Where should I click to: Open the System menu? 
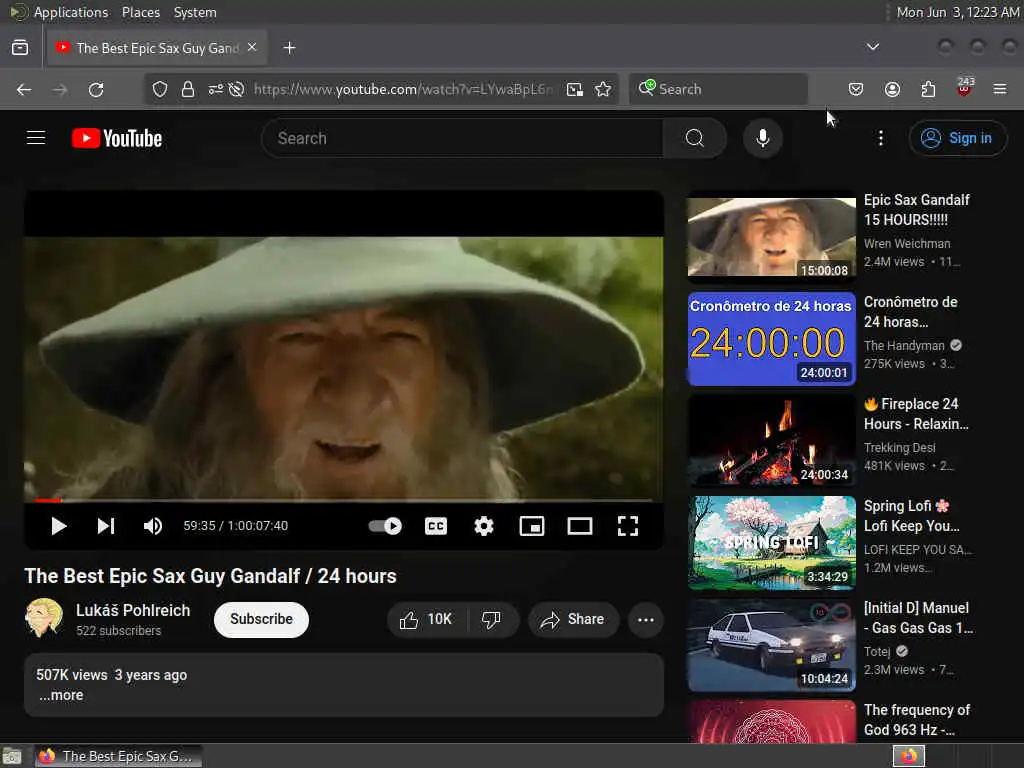[195, 12]
